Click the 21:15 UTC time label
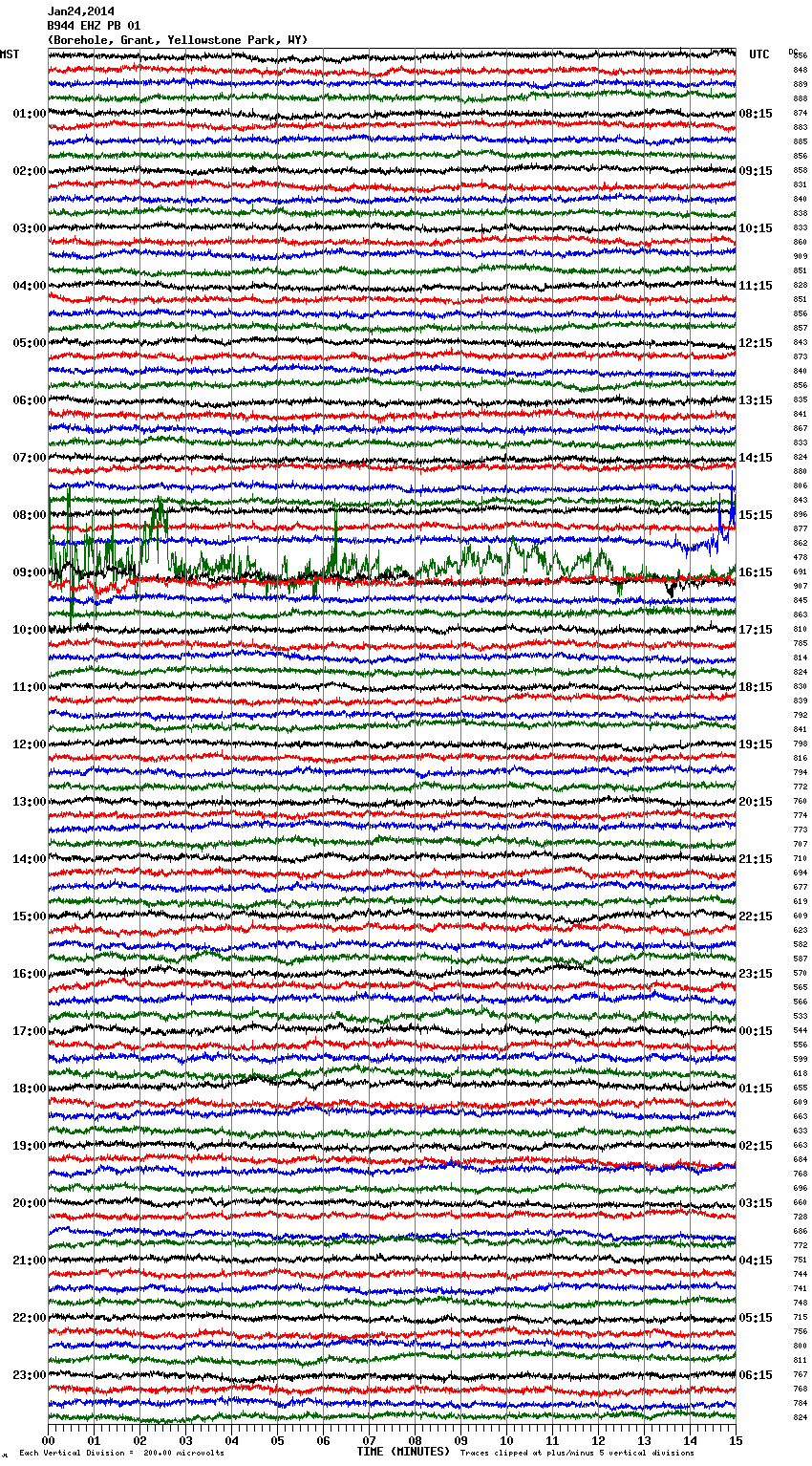 click(x=756, y=859)
